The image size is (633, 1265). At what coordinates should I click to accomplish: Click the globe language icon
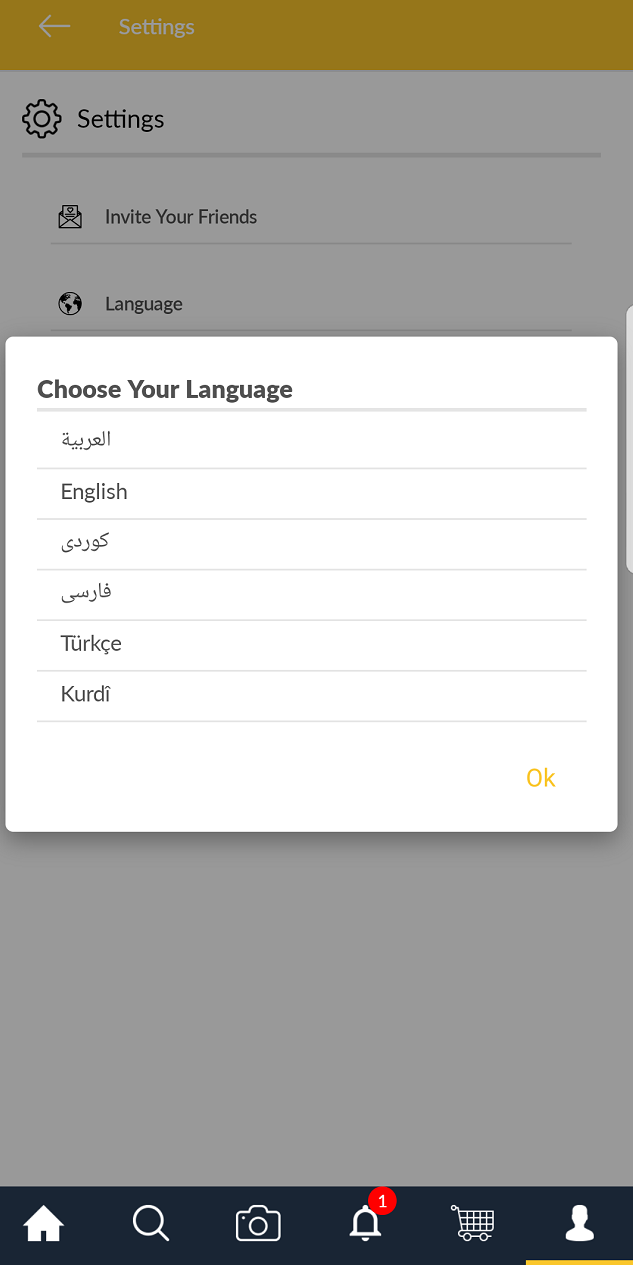tap(70, 304)
